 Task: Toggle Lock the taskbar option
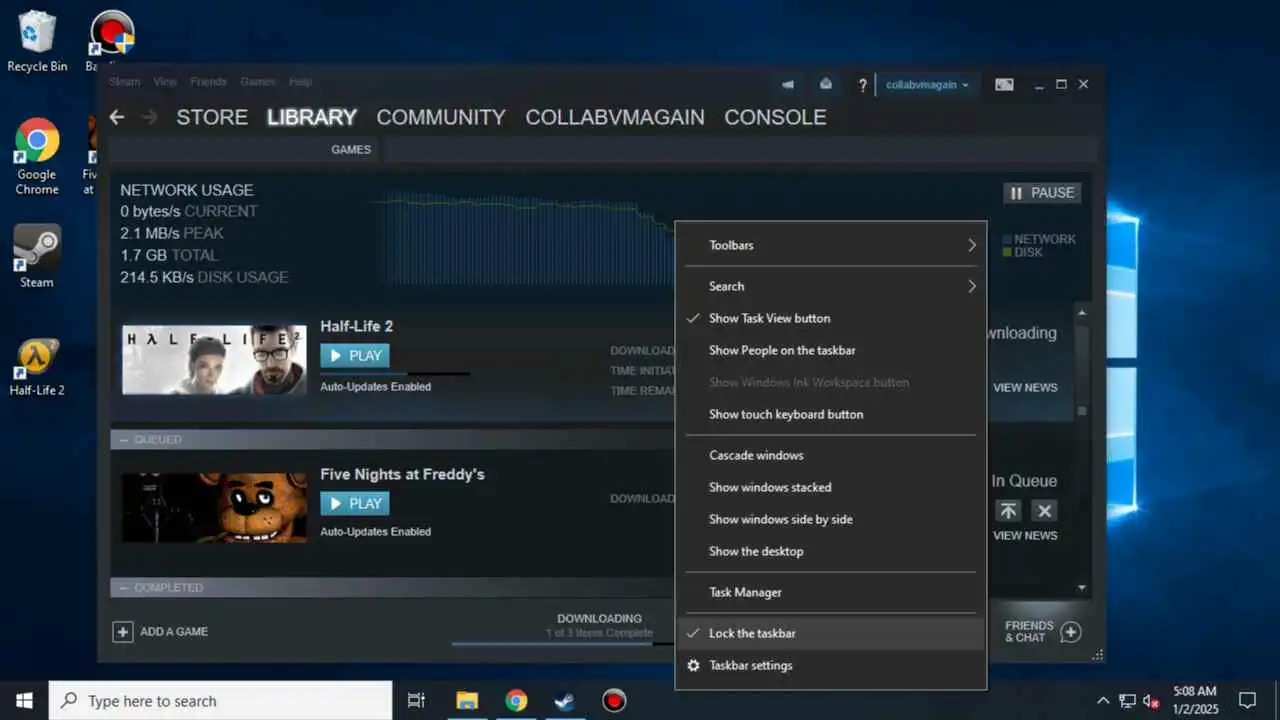[831, 633]
